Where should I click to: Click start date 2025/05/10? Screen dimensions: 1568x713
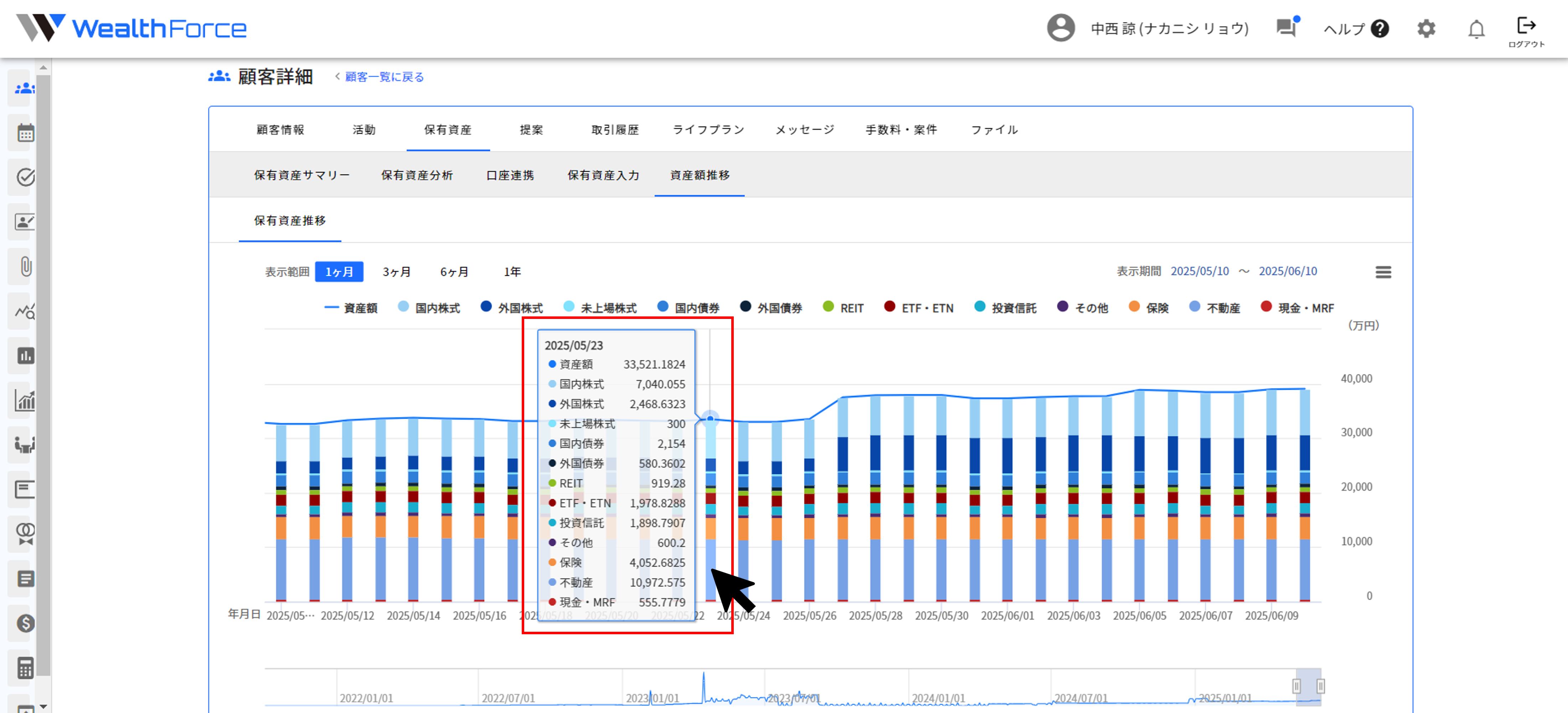(1199, 271)
